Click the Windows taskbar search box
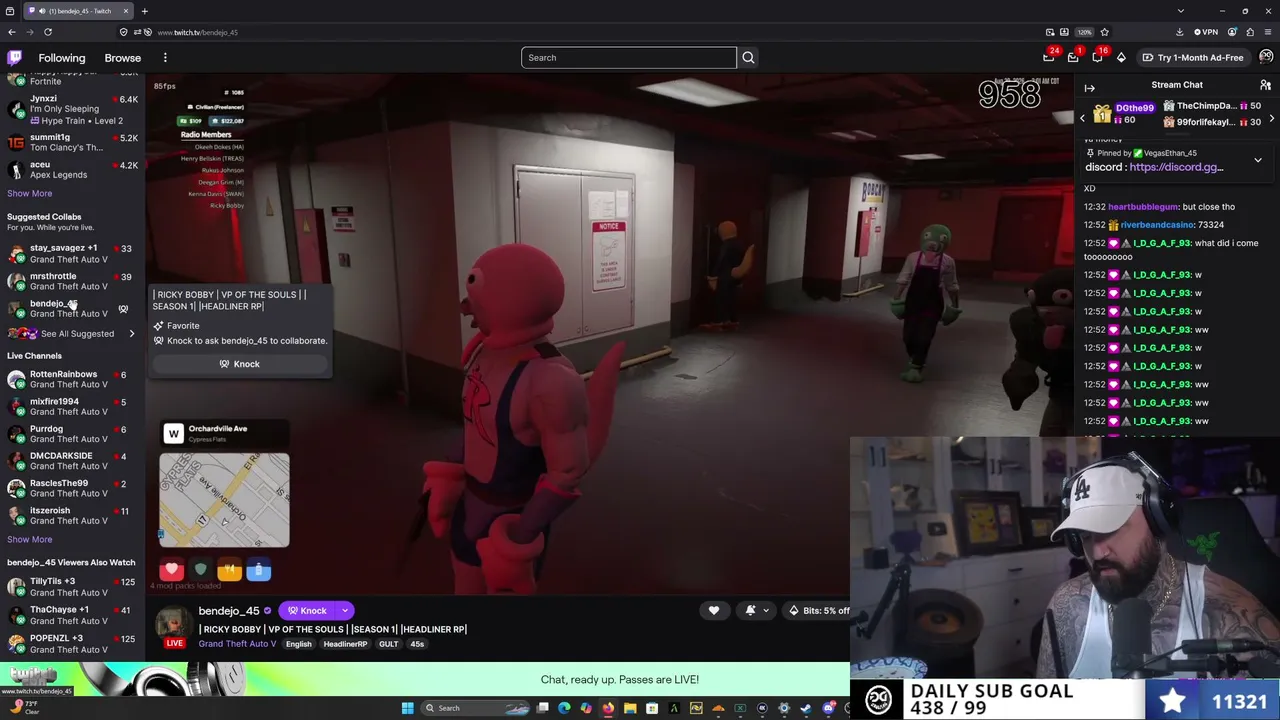 coord(476,708)
